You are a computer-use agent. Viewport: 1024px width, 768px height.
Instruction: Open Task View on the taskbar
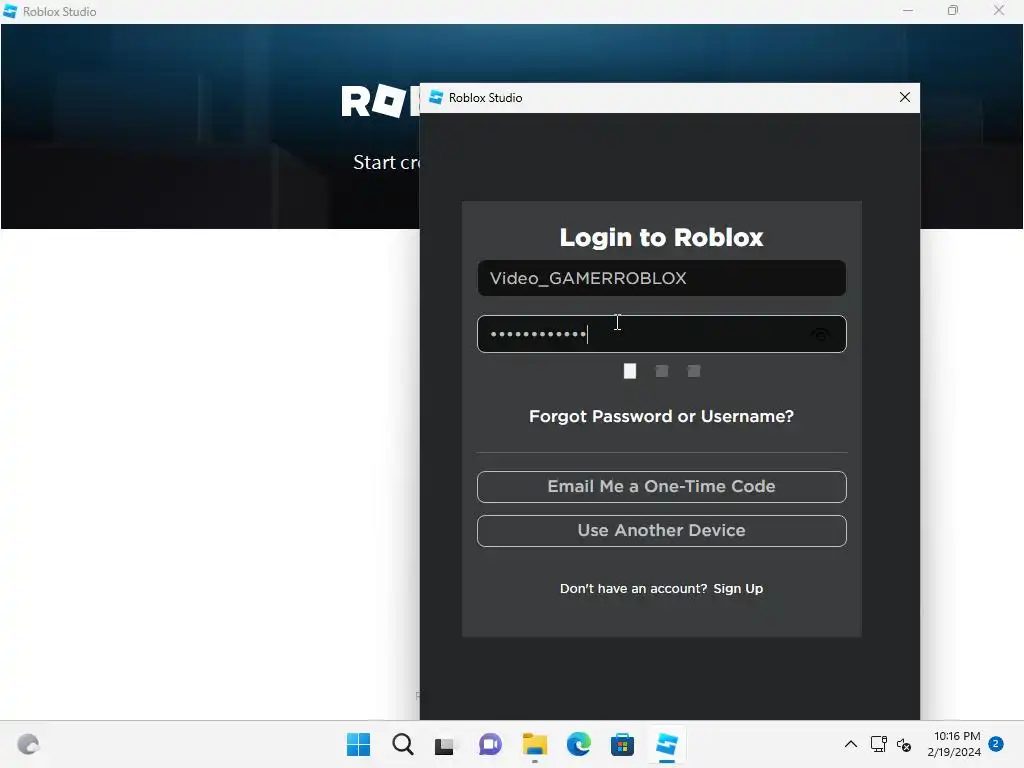(445, 745)
